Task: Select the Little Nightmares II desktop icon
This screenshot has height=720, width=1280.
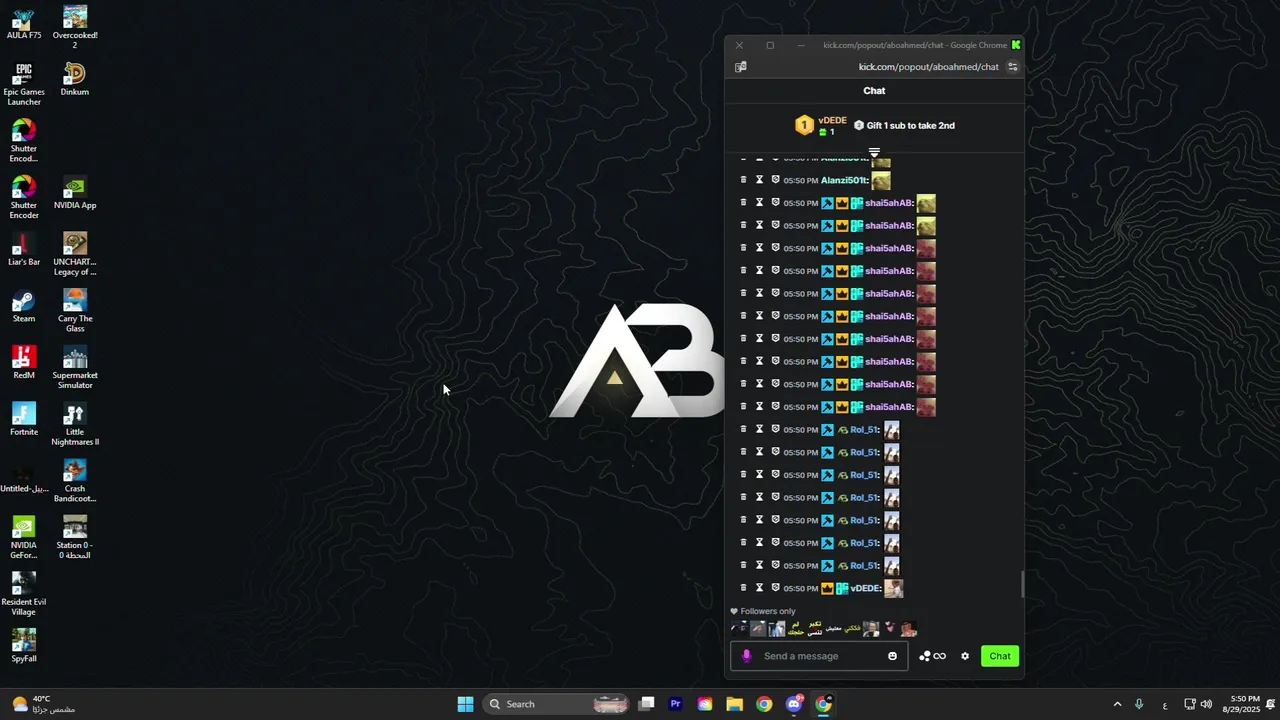Action: coord(75,425)
